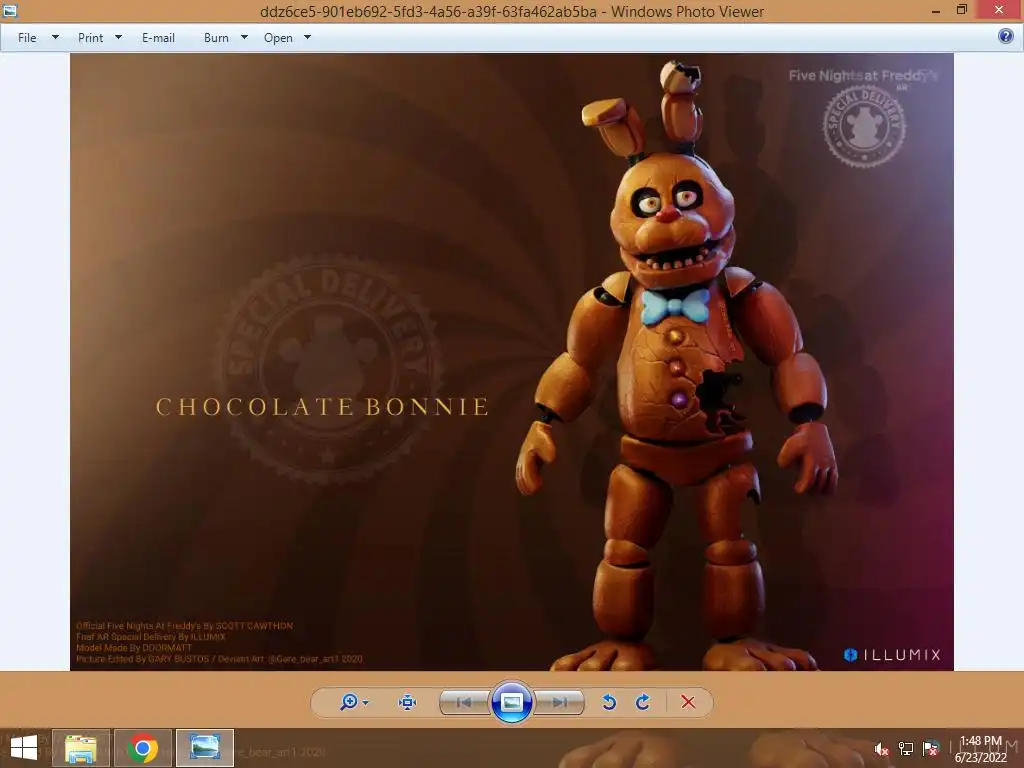The height and width of the screenshot is (768, 1024).
Task: Play the slide show
Action: [511, 702]
